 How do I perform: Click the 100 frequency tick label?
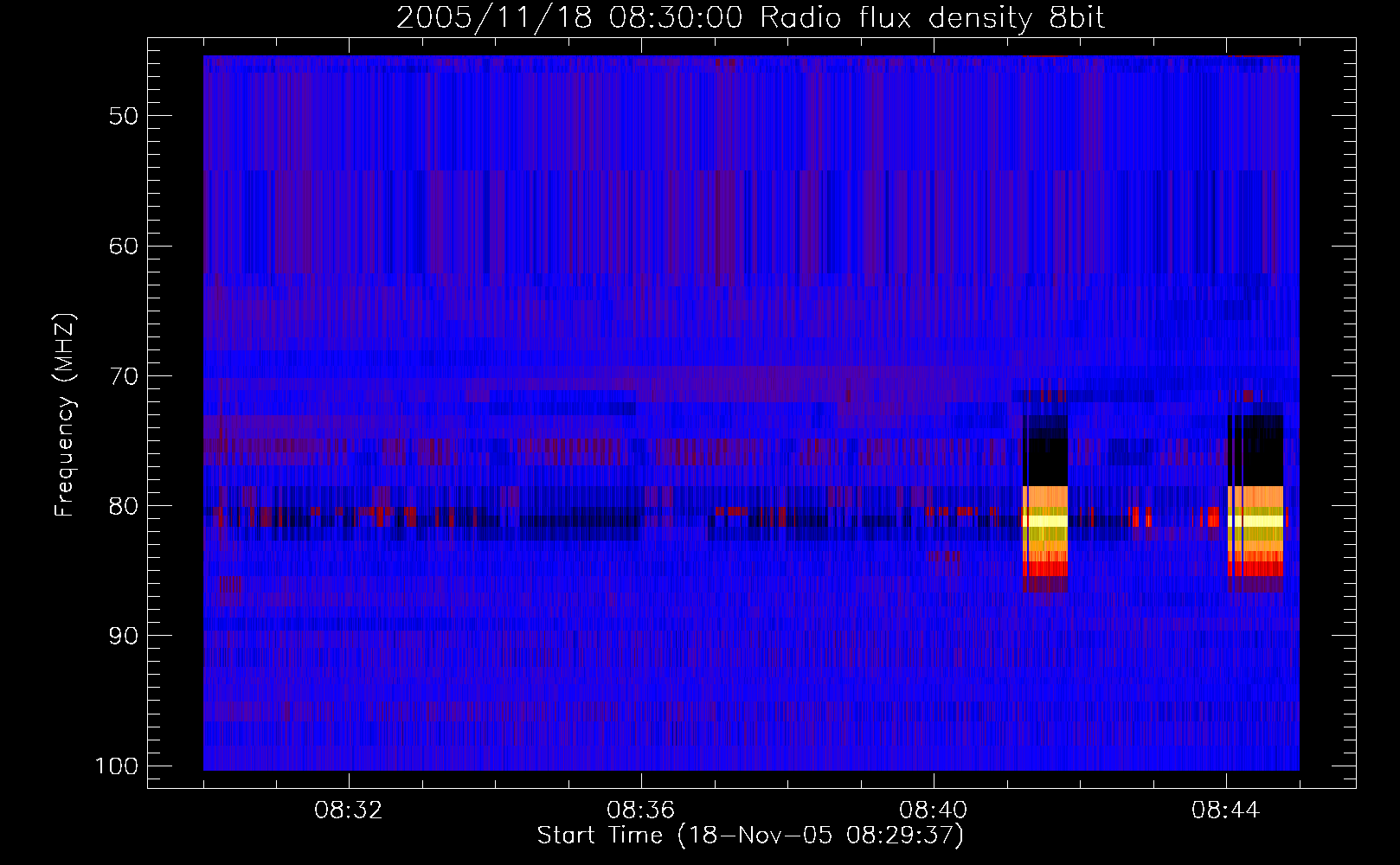point(117,766)
